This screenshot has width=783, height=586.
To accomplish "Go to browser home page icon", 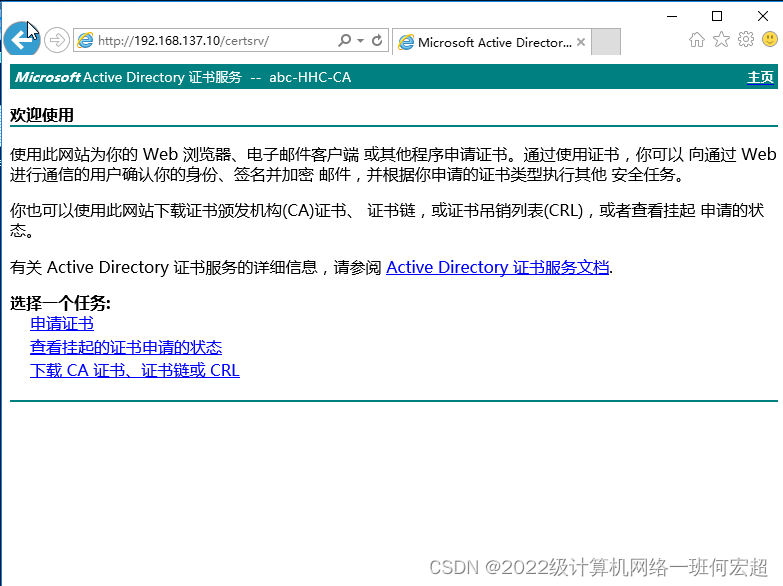I will pos(697,39).
